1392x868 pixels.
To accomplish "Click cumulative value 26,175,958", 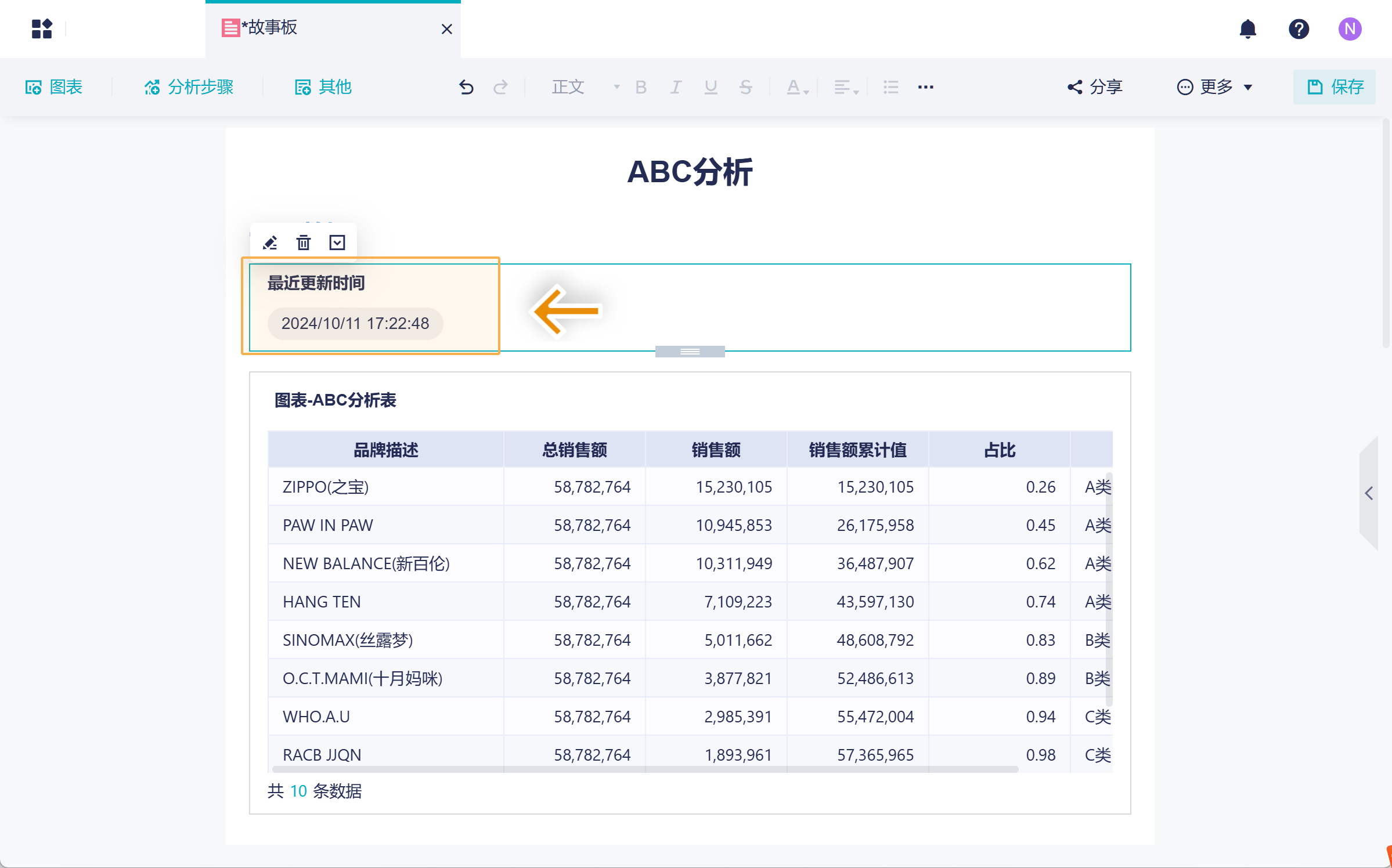I will click(858, 525).
